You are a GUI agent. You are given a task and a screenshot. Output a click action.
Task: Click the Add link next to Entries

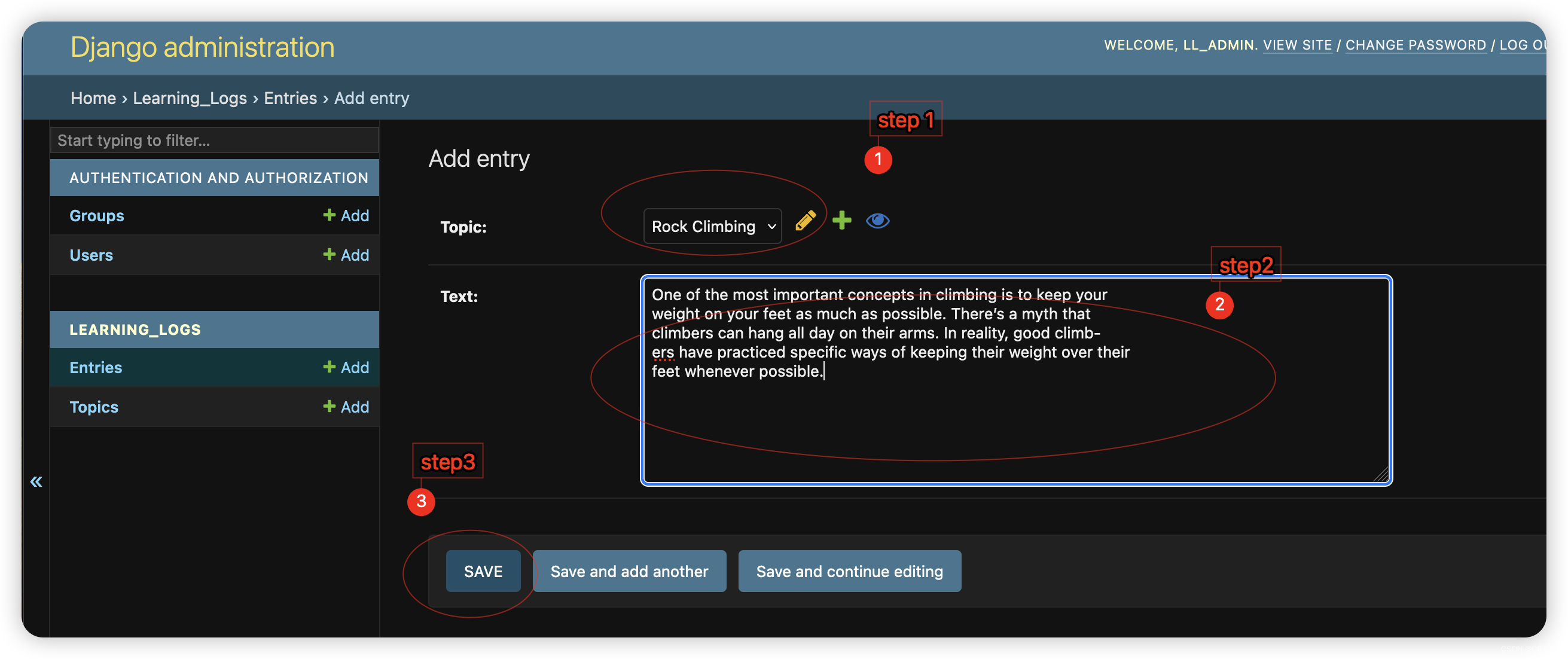(x=346, y=367)
